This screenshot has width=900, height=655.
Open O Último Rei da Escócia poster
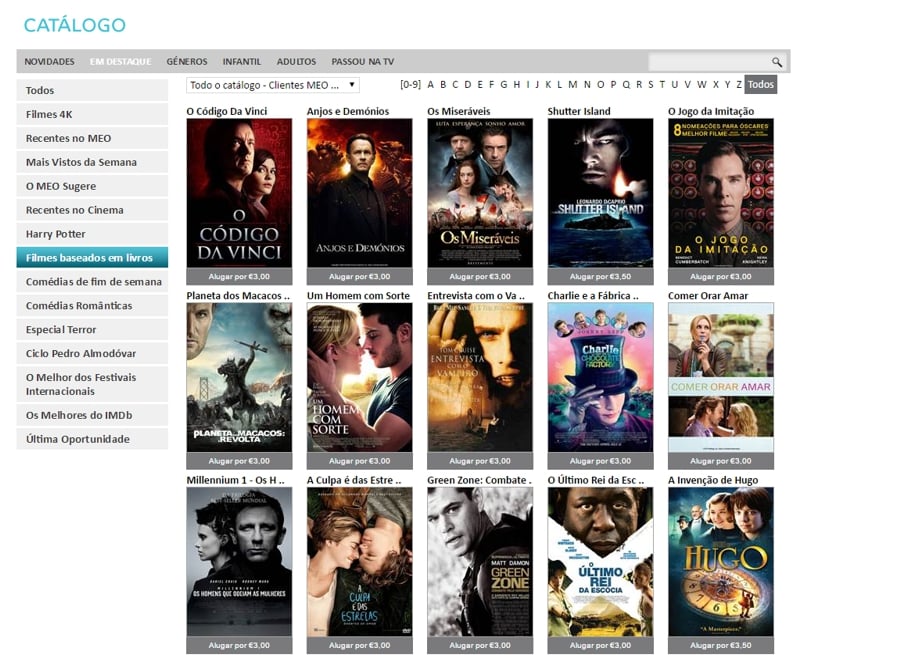600,561
